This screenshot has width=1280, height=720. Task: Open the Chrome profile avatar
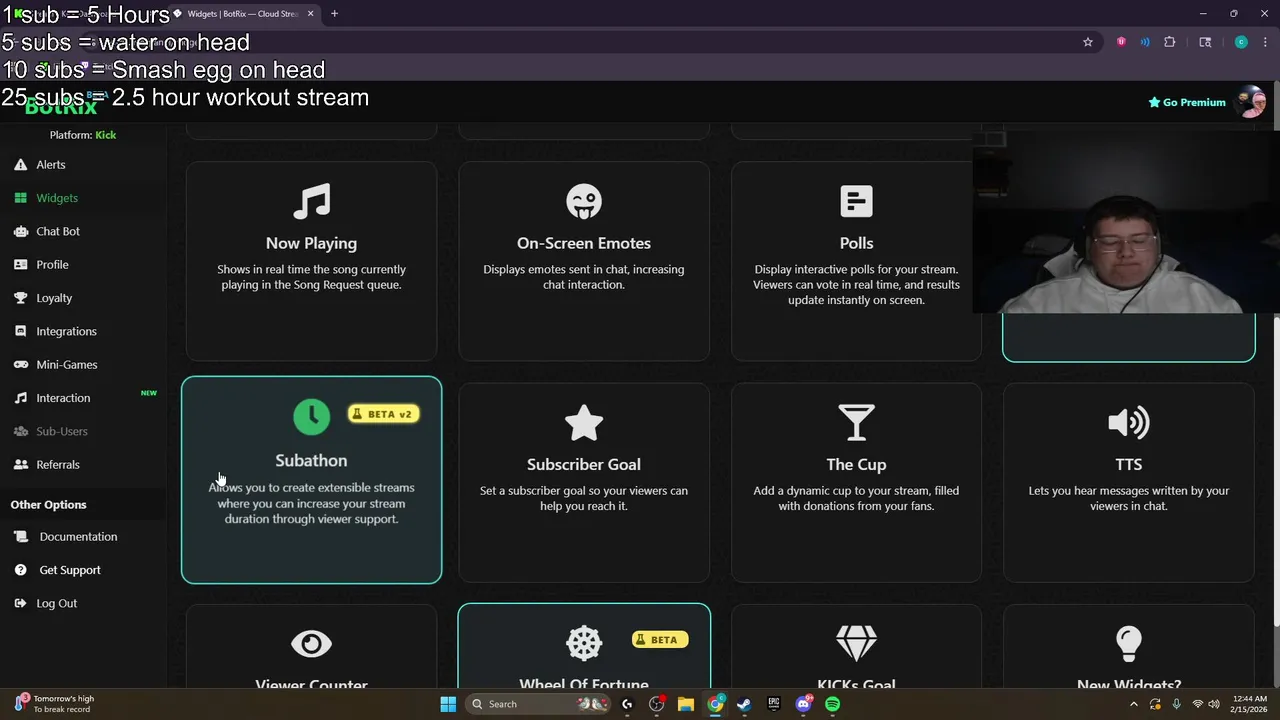coord(1241,42)
